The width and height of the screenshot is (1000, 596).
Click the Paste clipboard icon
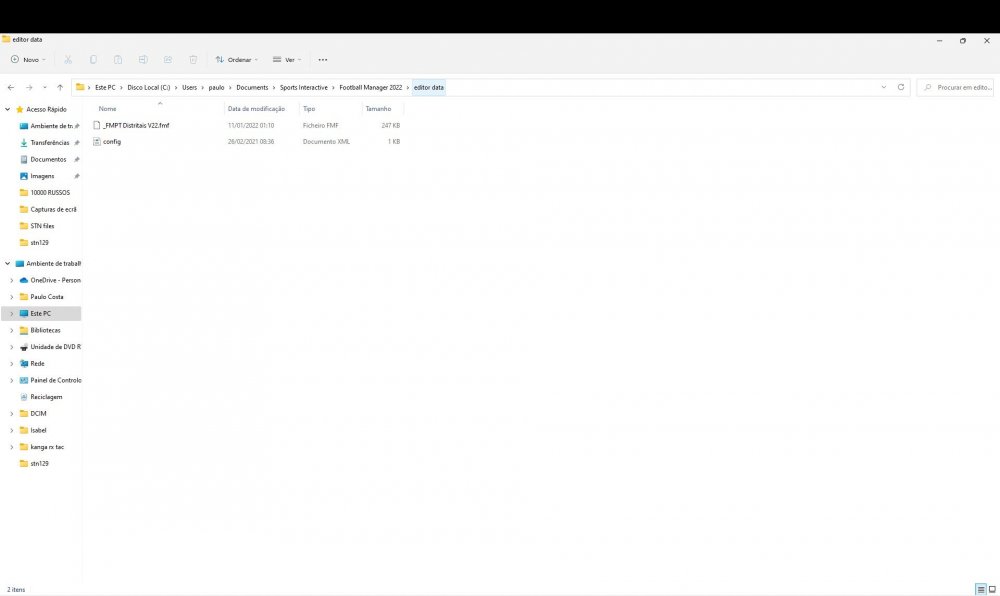[118, 59]
